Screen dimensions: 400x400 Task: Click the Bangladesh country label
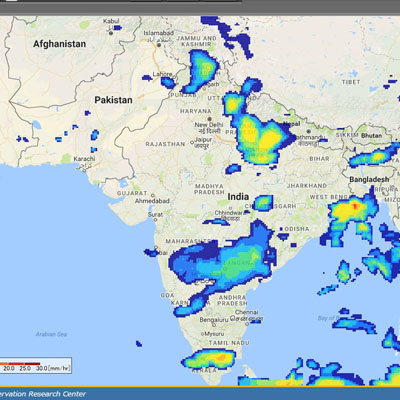tap(369, 179)
